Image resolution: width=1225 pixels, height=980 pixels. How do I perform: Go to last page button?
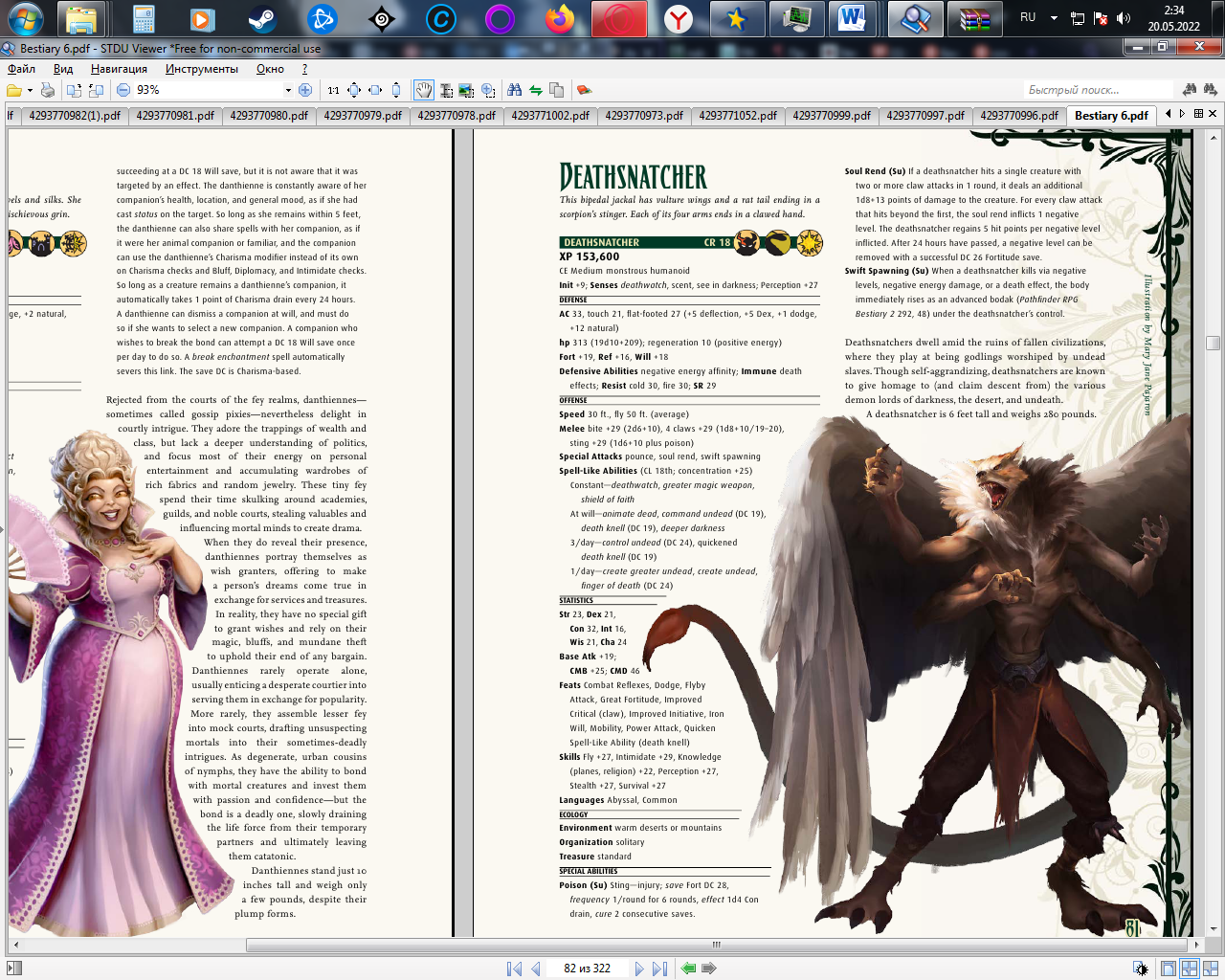[x=659, y=969]
